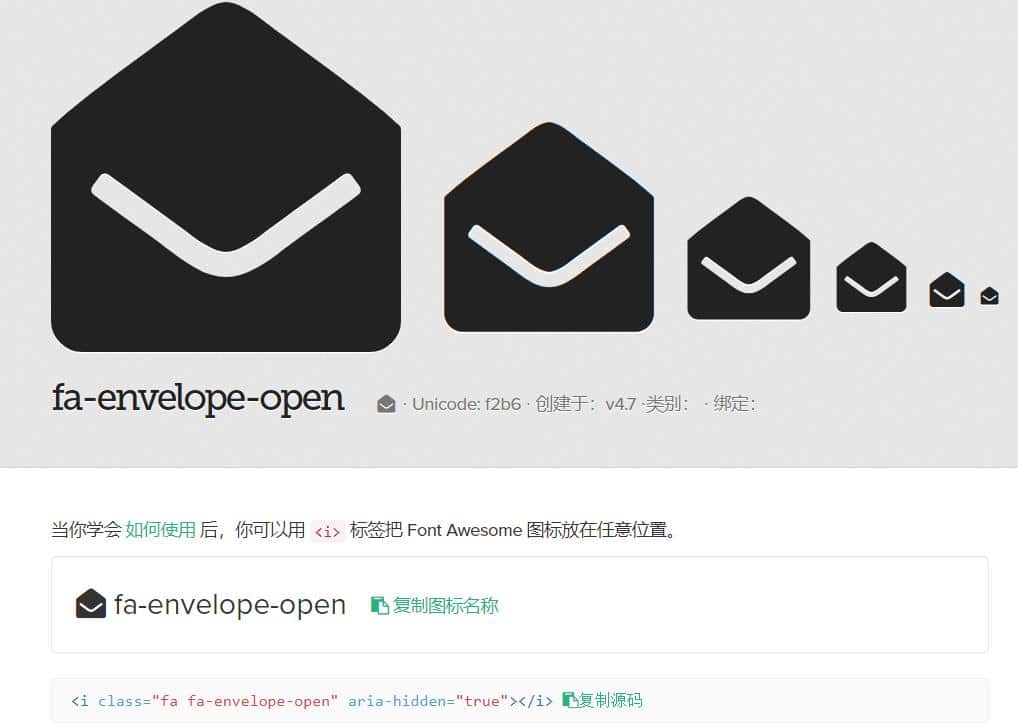Image resolution: width=1018 pixels, height=727 pixels.
Task: Click the smallest envelope-open icon preview
Action: (x=989, y=296)
